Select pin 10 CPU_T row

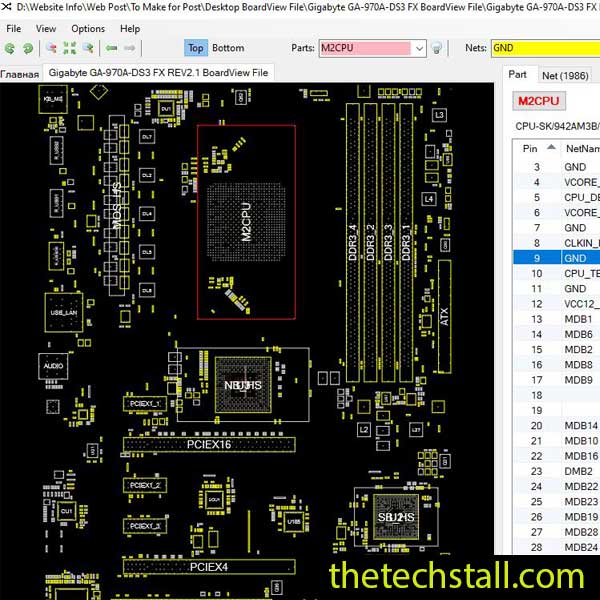pos(557,274)
